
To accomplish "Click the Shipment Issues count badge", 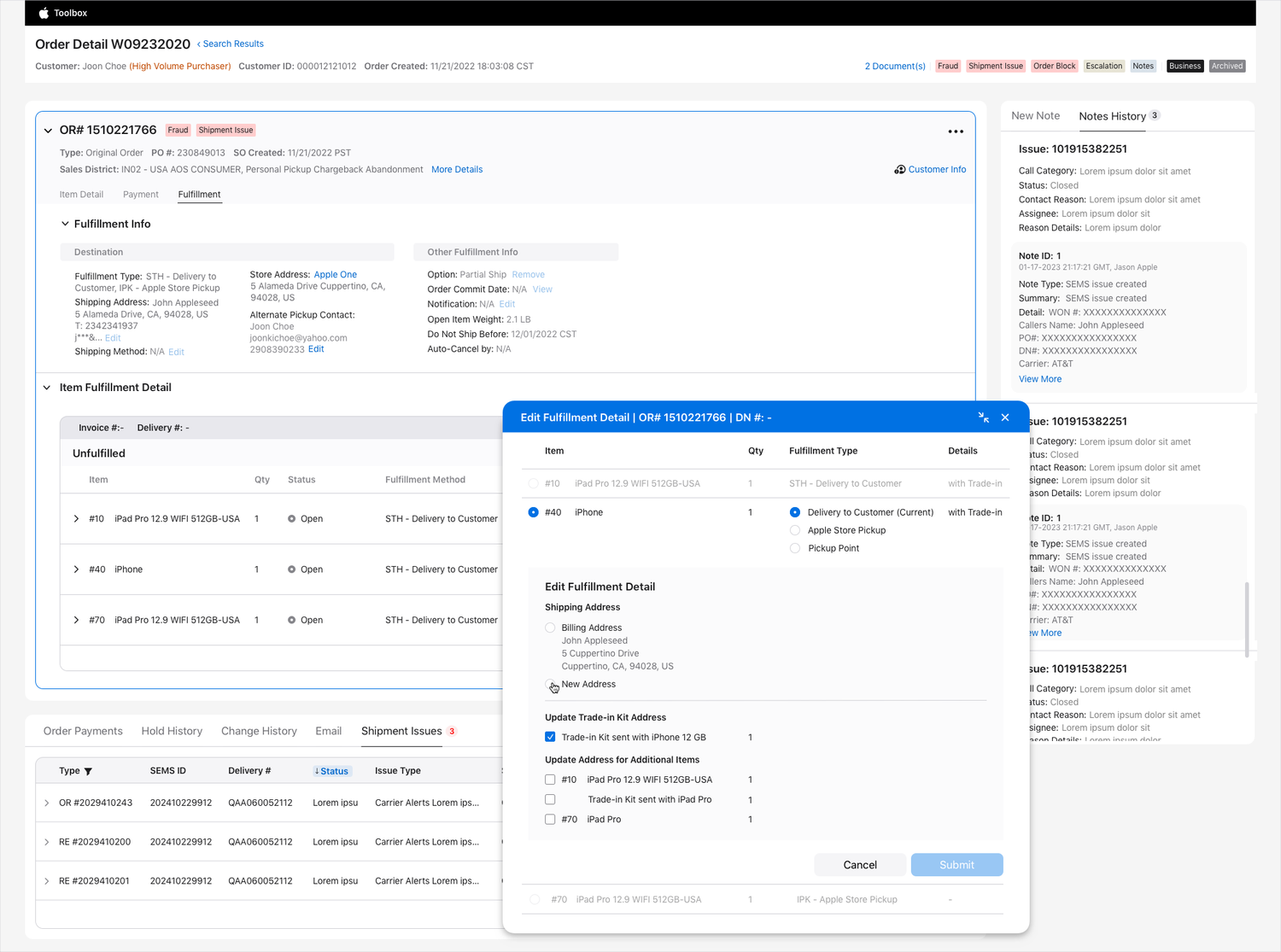I will [452, 731].
